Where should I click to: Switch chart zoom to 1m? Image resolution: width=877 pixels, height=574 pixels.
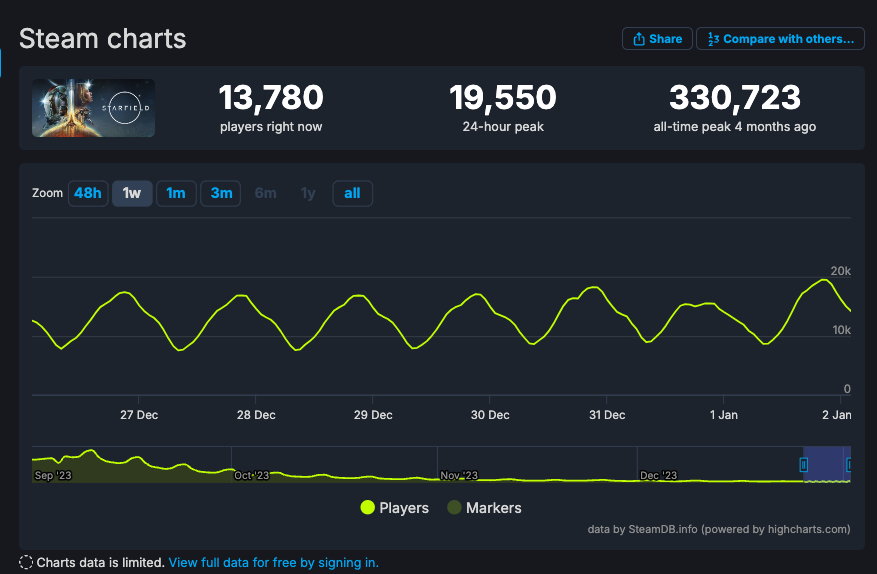(176, 194)
